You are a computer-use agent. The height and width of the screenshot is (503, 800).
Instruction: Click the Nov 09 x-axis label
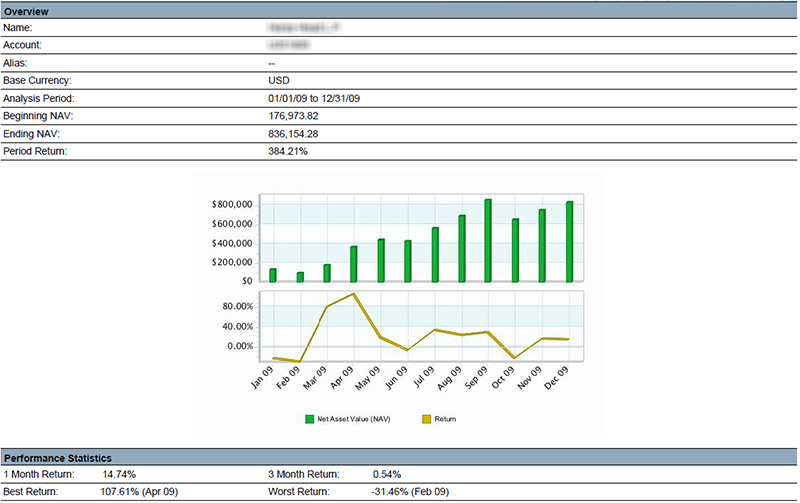(x=530, y=378)
